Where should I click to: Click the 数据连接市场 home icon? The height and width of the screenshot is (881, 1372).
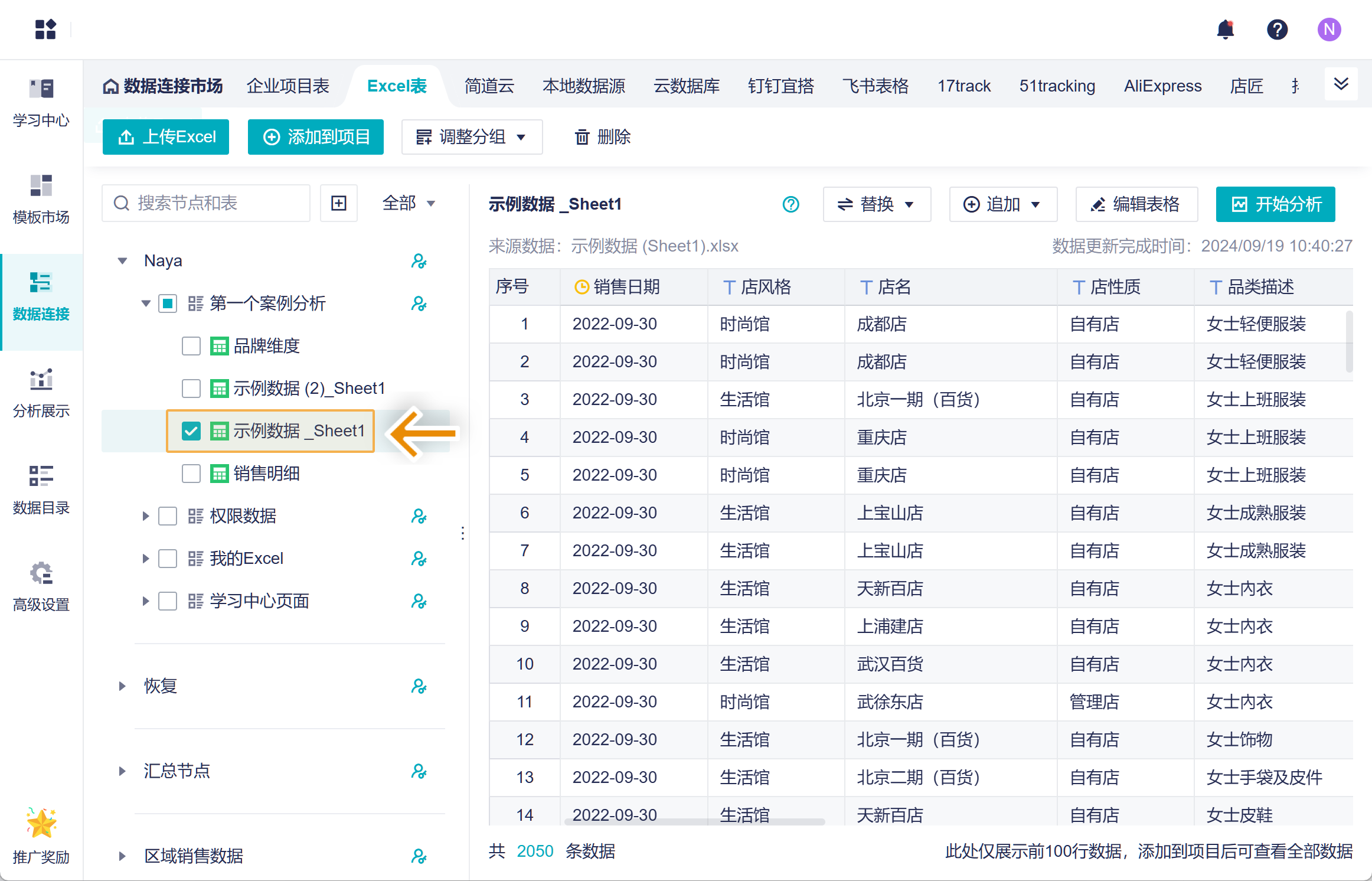tap(110, 86)
